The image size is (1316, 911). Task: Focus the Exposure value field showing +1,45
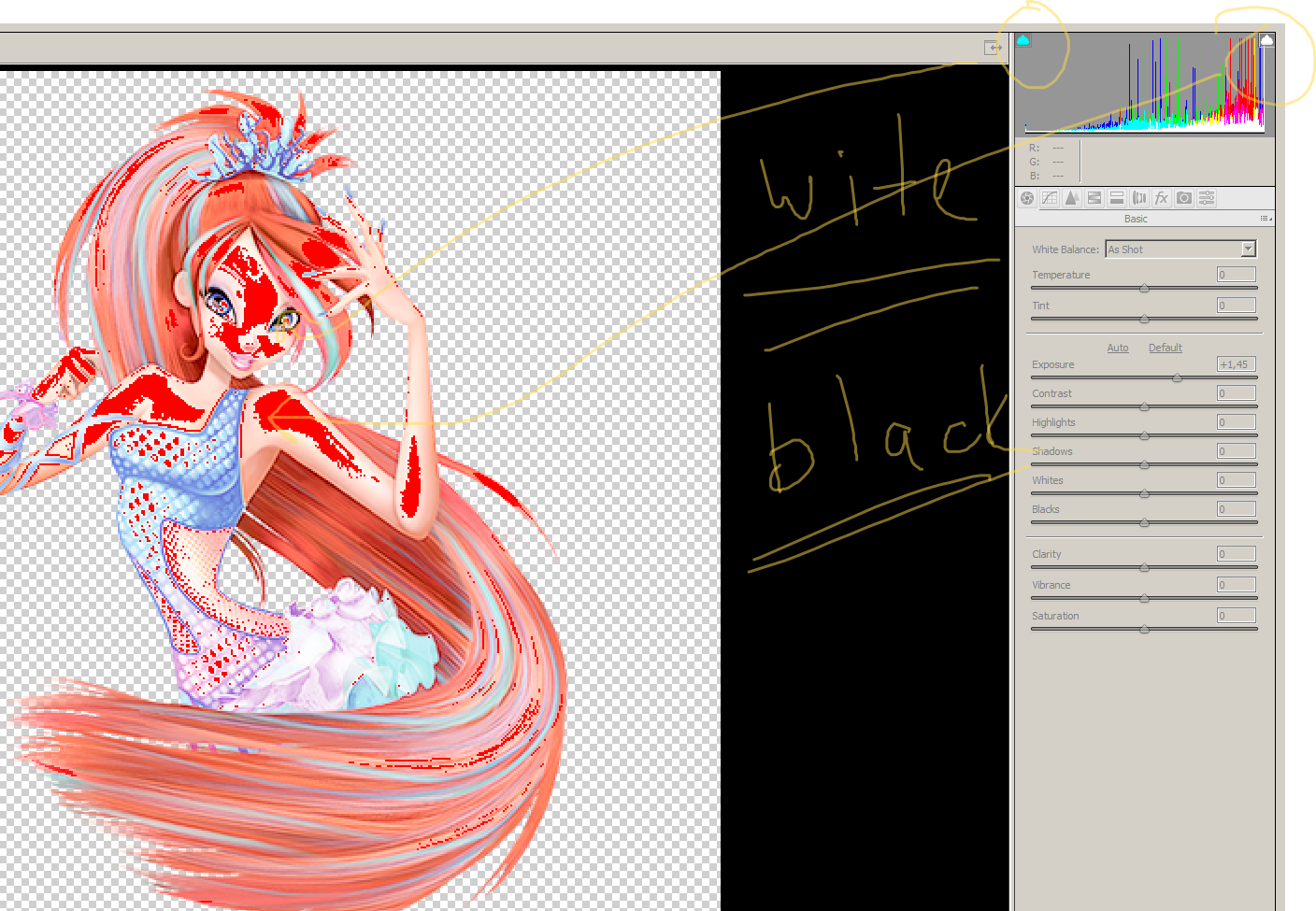pyautogui.click(x=1237, y=364)
